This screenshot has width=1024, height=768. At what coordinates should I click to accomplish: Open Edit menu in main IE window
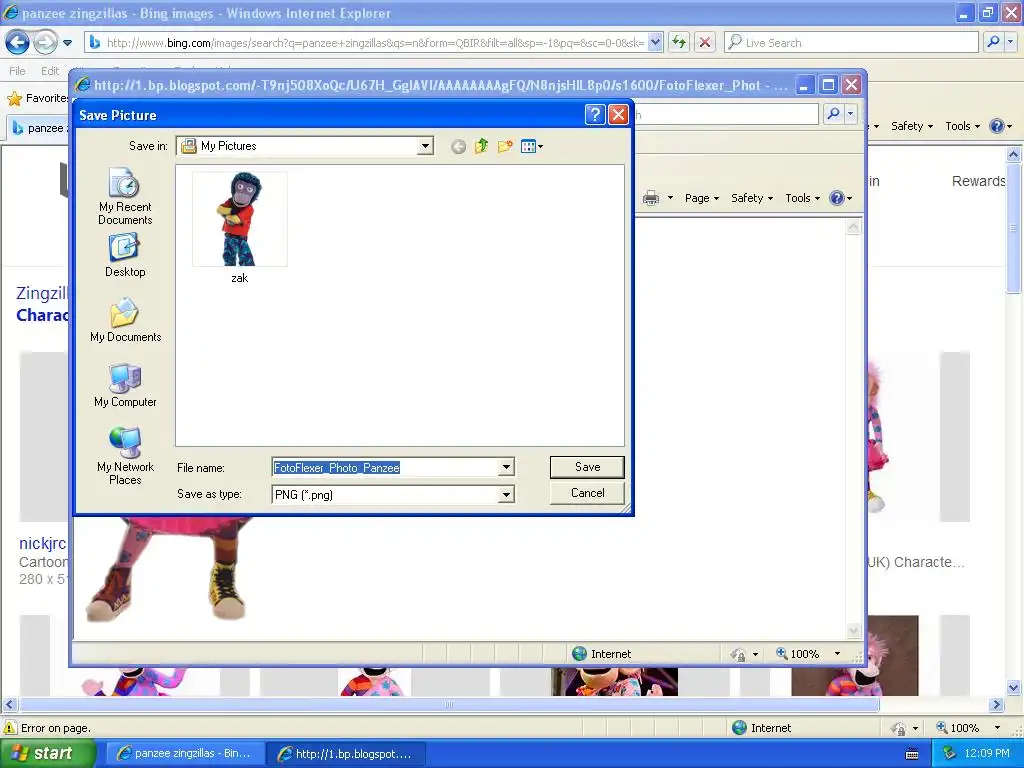click(x=50, y=71)
